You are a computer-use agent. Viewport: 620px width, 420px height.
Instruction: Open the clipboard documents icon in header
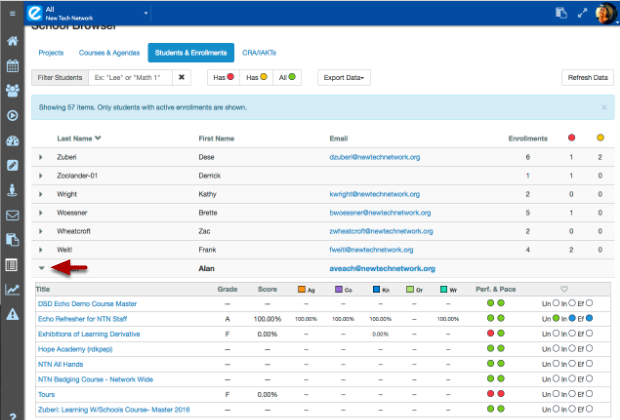pyautogui.click(x=561, y=13)
